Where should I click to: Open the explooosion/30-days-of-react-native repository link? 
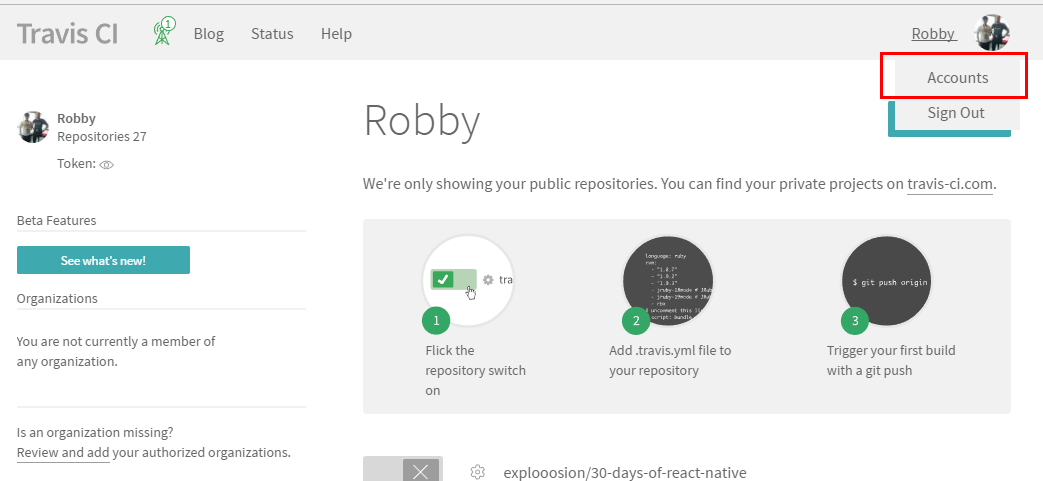[625, 472]
